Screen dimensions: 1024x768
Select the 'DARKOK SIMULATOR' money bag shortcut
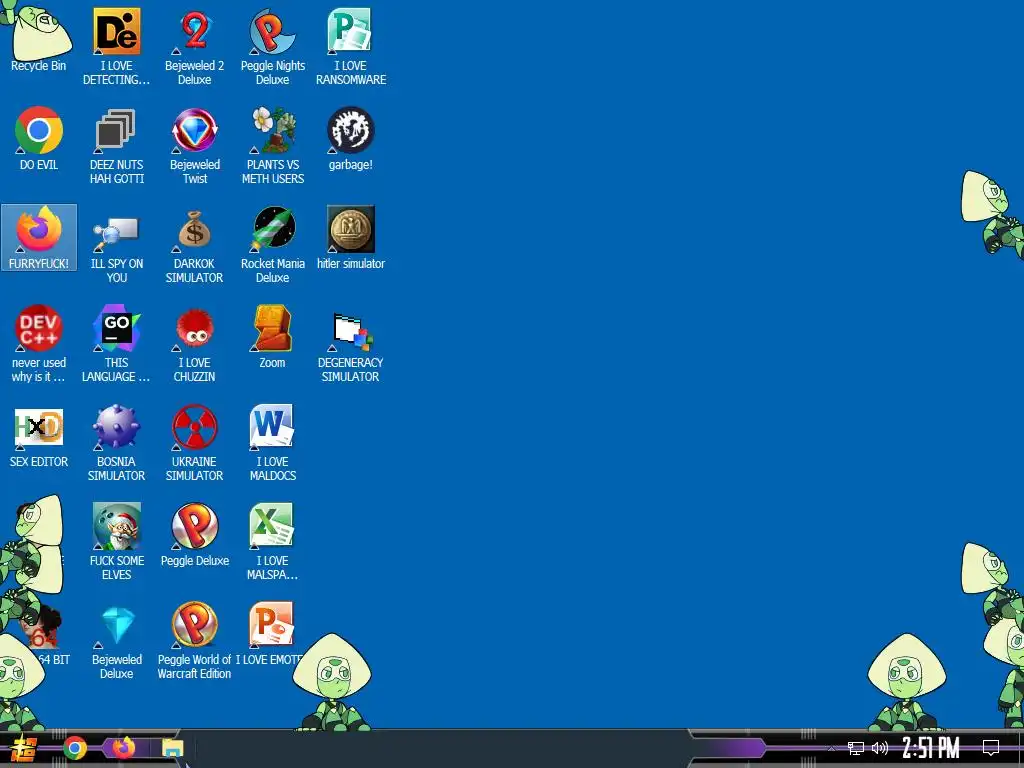pos(195,244)
